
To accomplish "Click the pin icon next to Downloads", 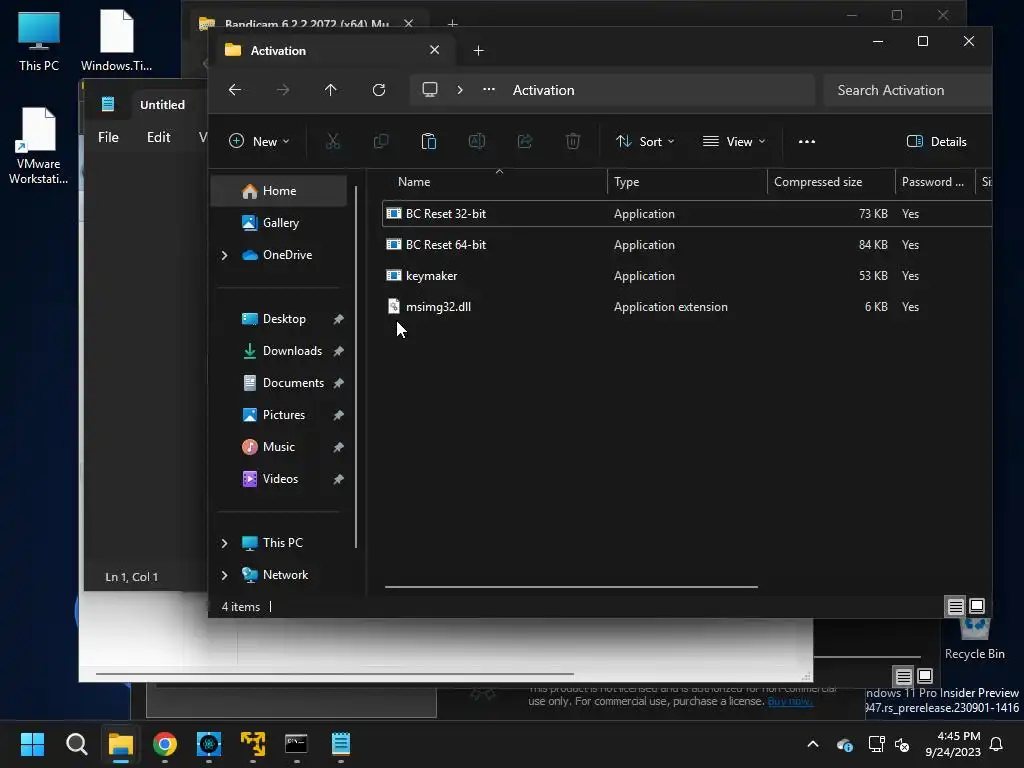I will tap(338, 351).
